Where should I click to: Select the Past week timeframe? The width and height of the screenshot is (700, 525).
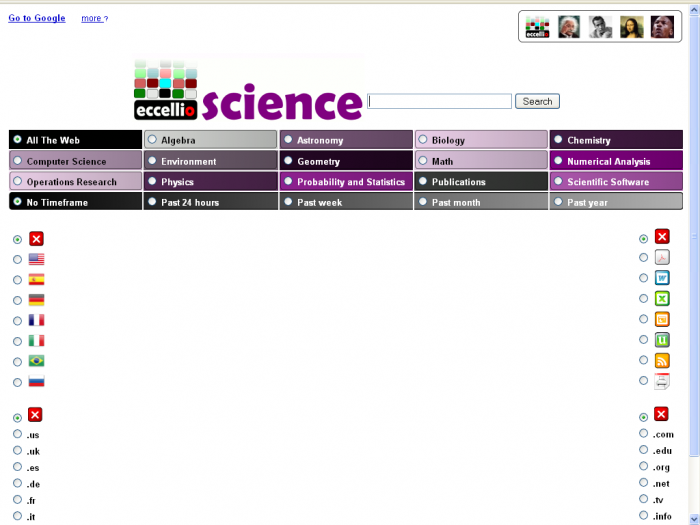coord(346,202)
